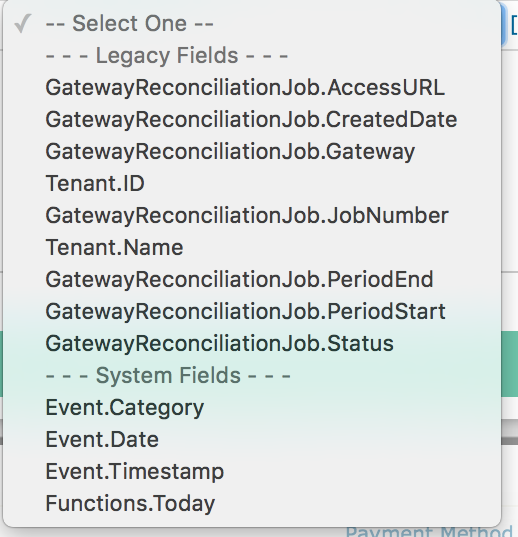
Task: Select the '-- Select One --' option
Action: pos(252,24)
